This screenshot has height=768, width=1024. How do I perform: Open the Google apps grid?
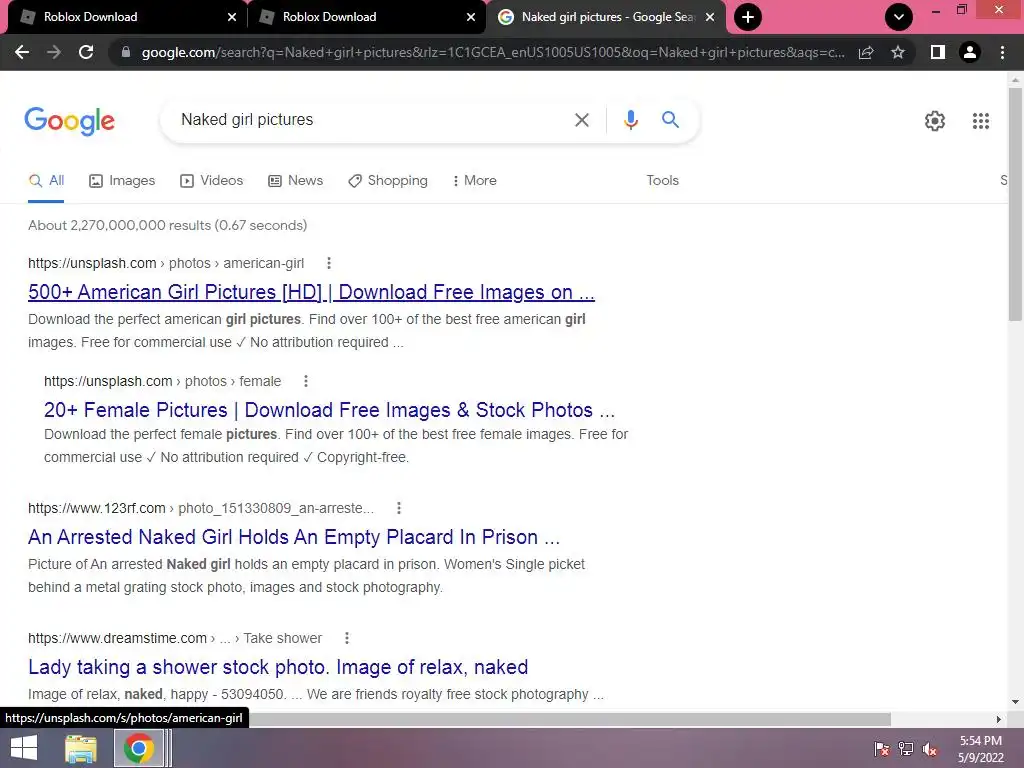pyautogui.click(x=980, y=121)
